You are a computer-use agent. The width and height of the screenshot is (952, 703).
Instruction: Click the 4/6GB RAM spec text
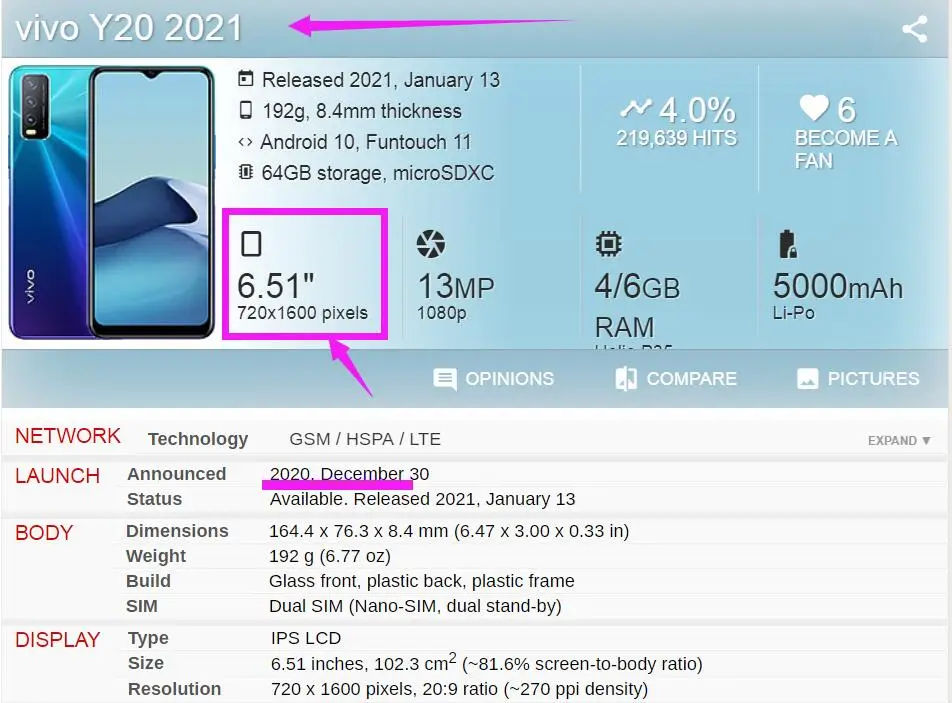point(637,305)
